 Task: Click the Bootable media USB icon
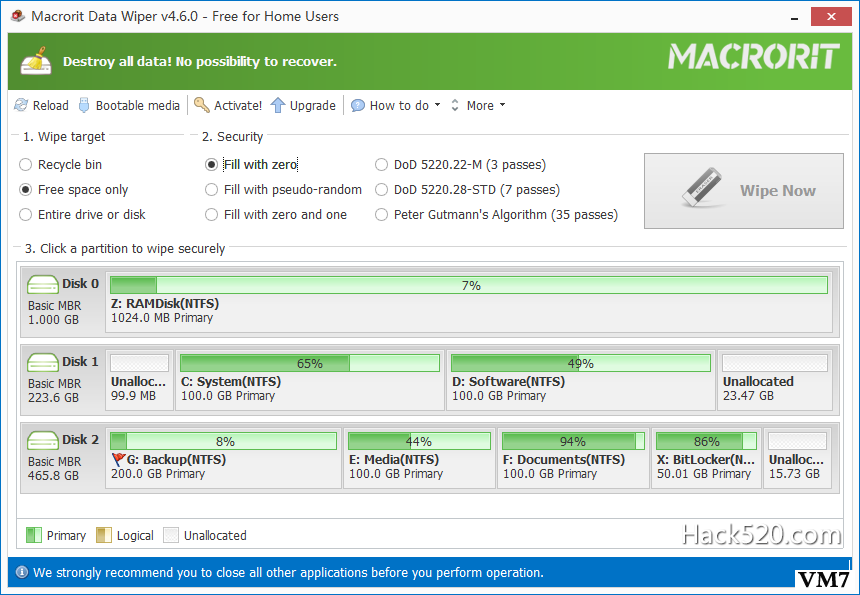[84, 105]
